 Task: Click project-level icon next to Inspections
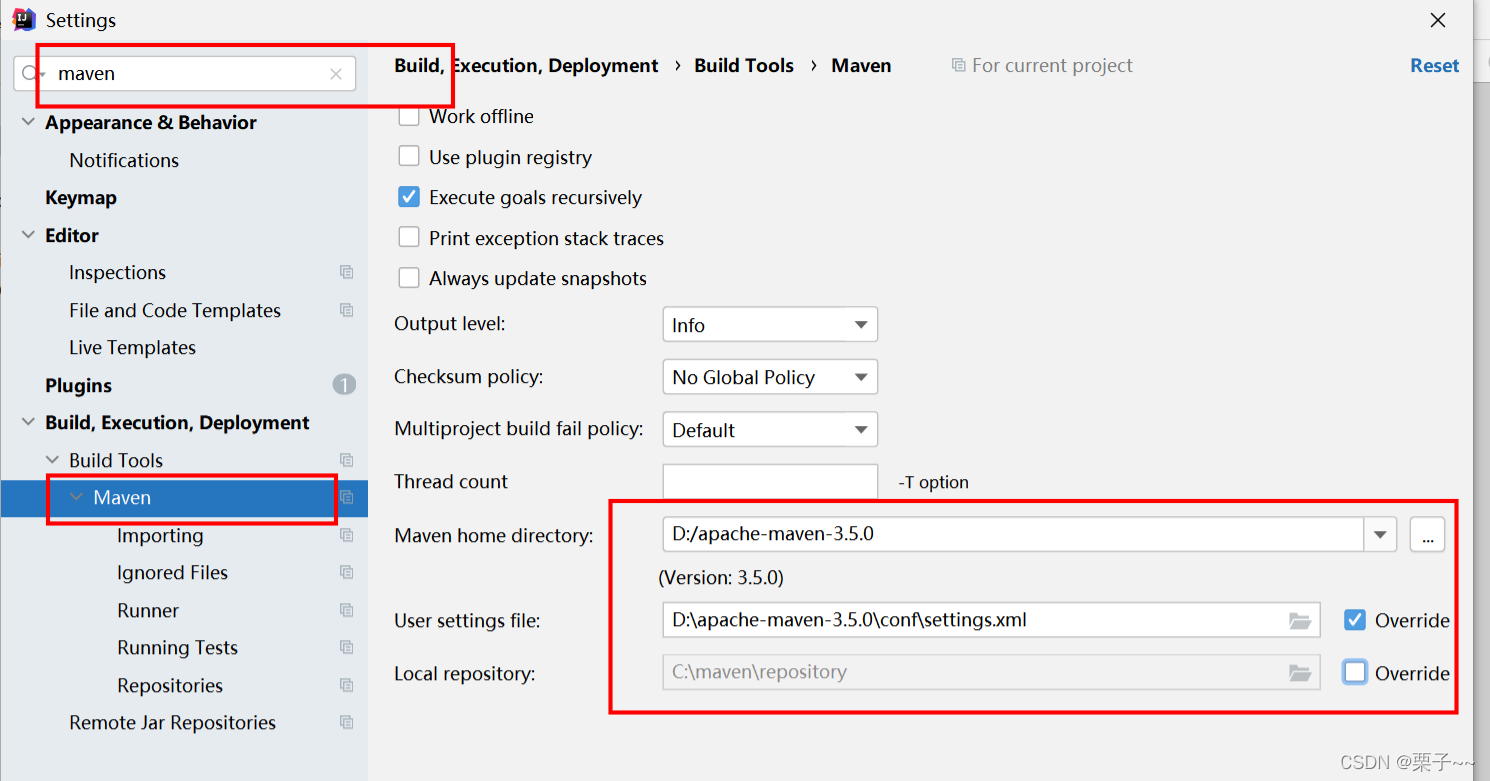pos(346,272)
